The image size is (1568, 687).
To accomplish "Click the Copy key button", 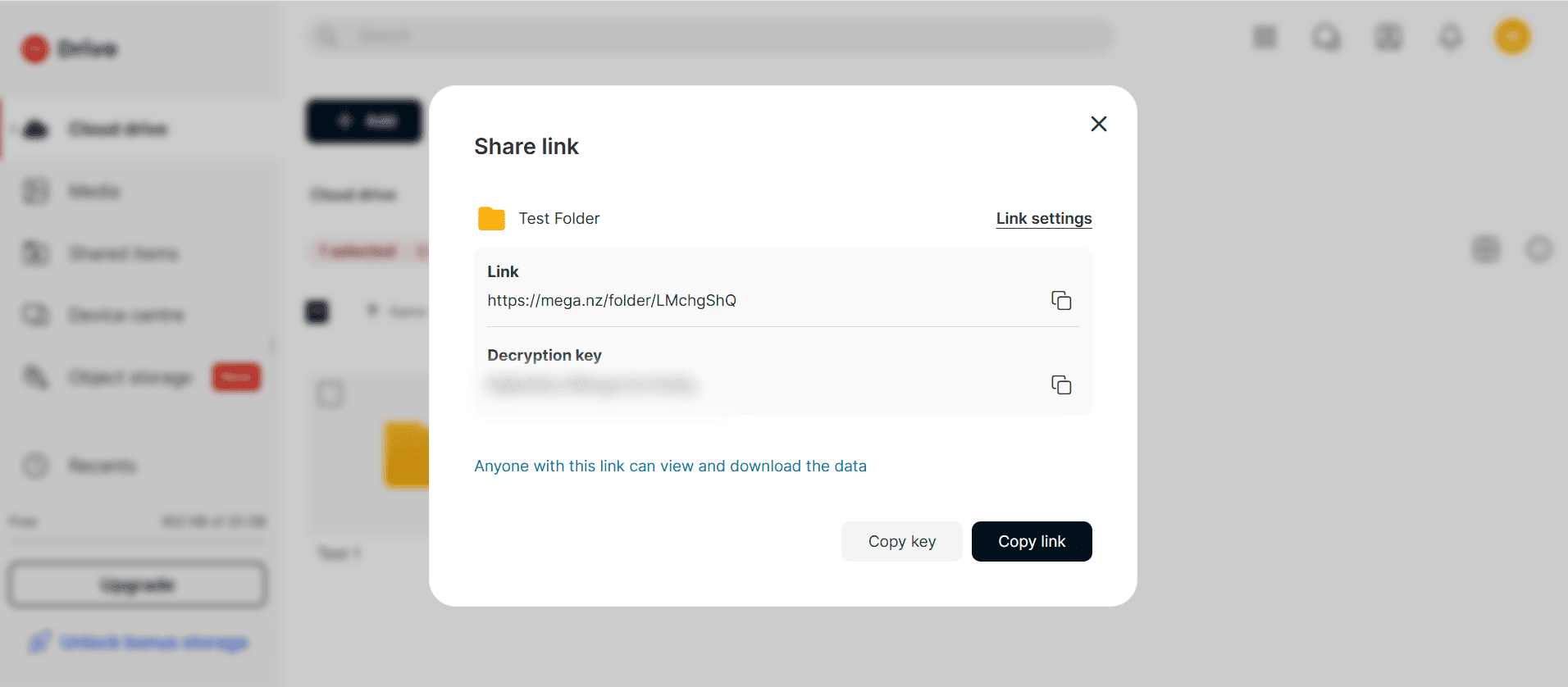I will pos(902,541).
